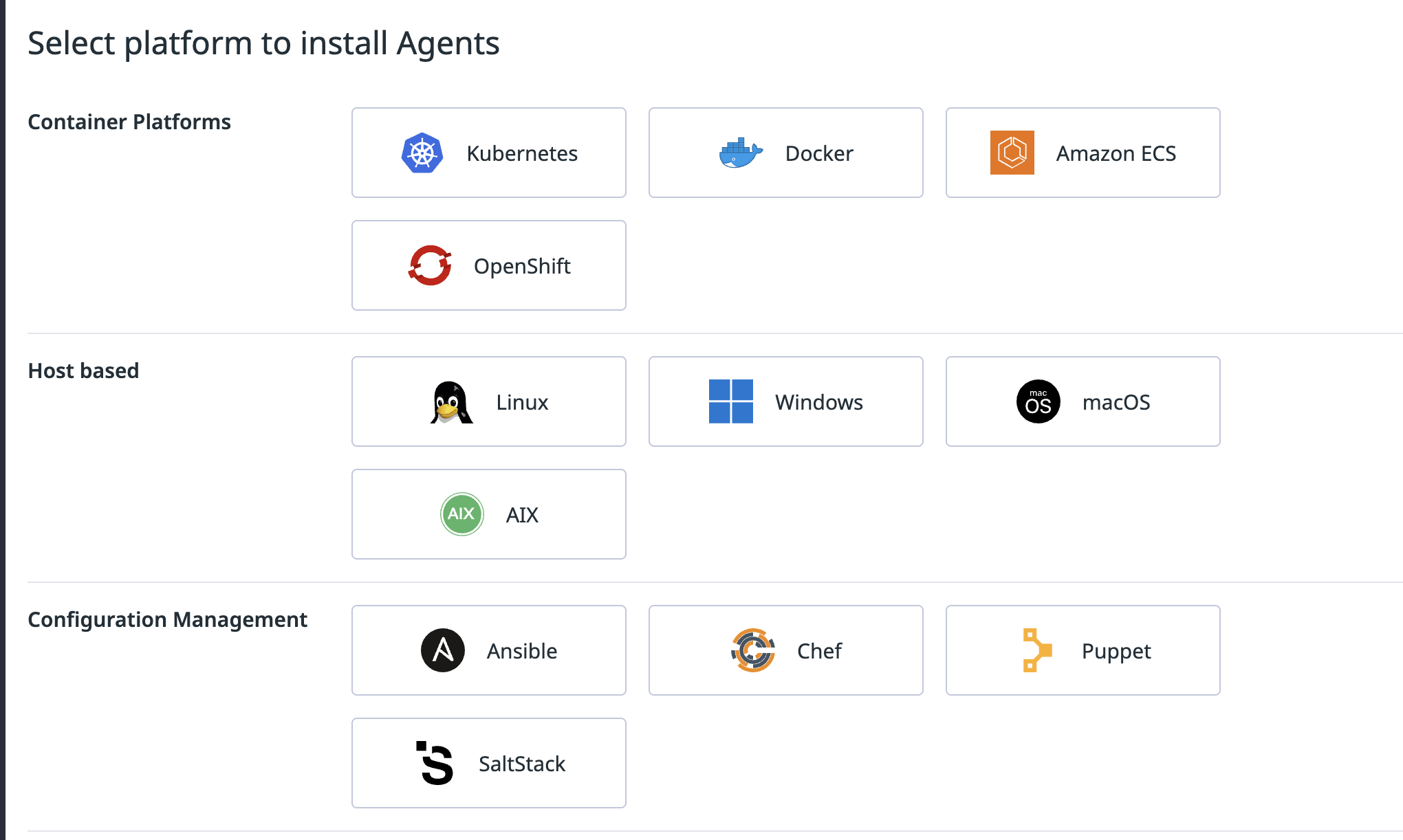This screenshot has height=840, width=1403.
Task: Choose Windows under Host based section
Action: (785, 402)
